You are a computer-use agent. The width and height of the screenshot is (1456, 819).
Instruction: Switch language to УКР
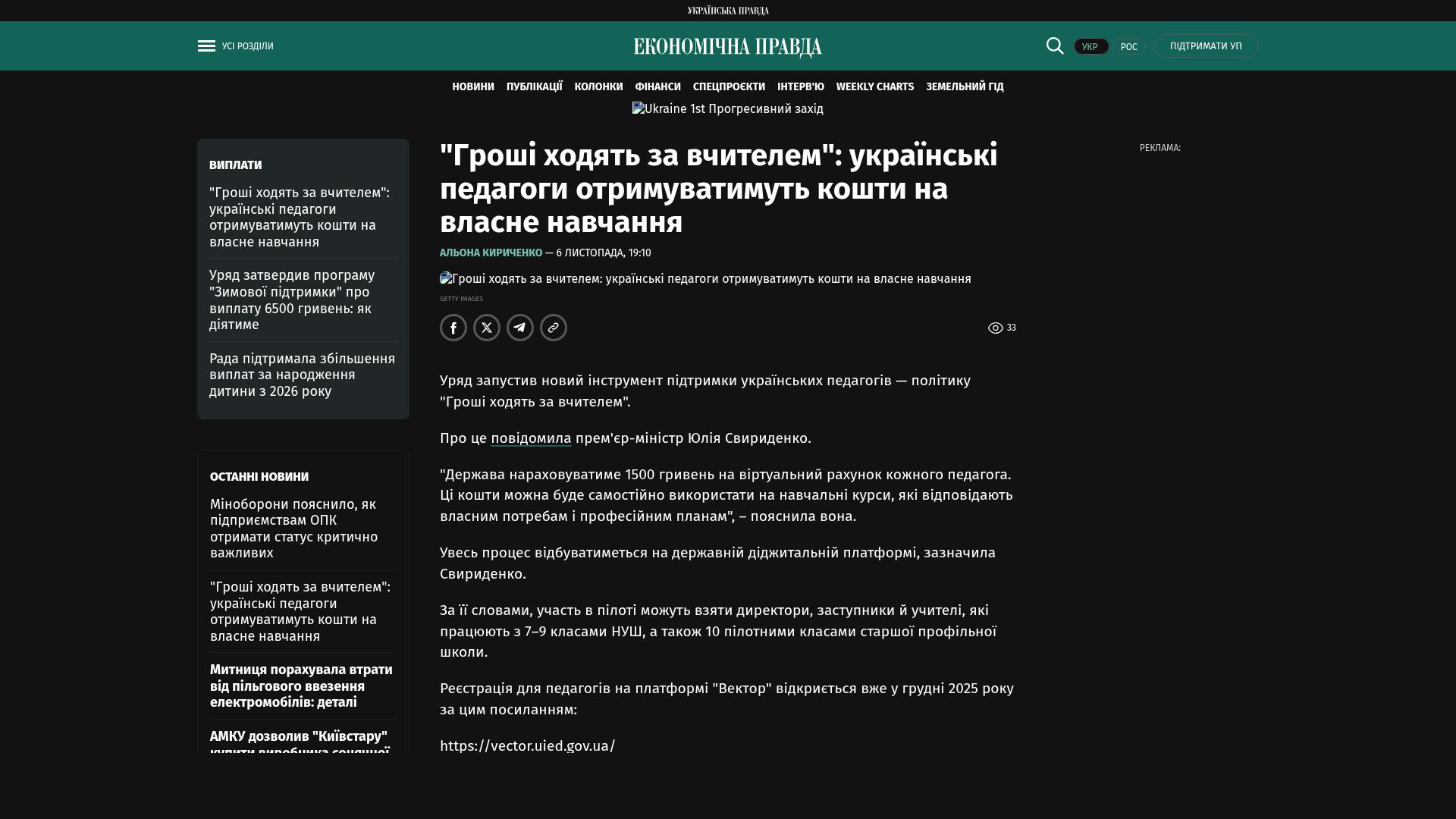coord(1090,47)
